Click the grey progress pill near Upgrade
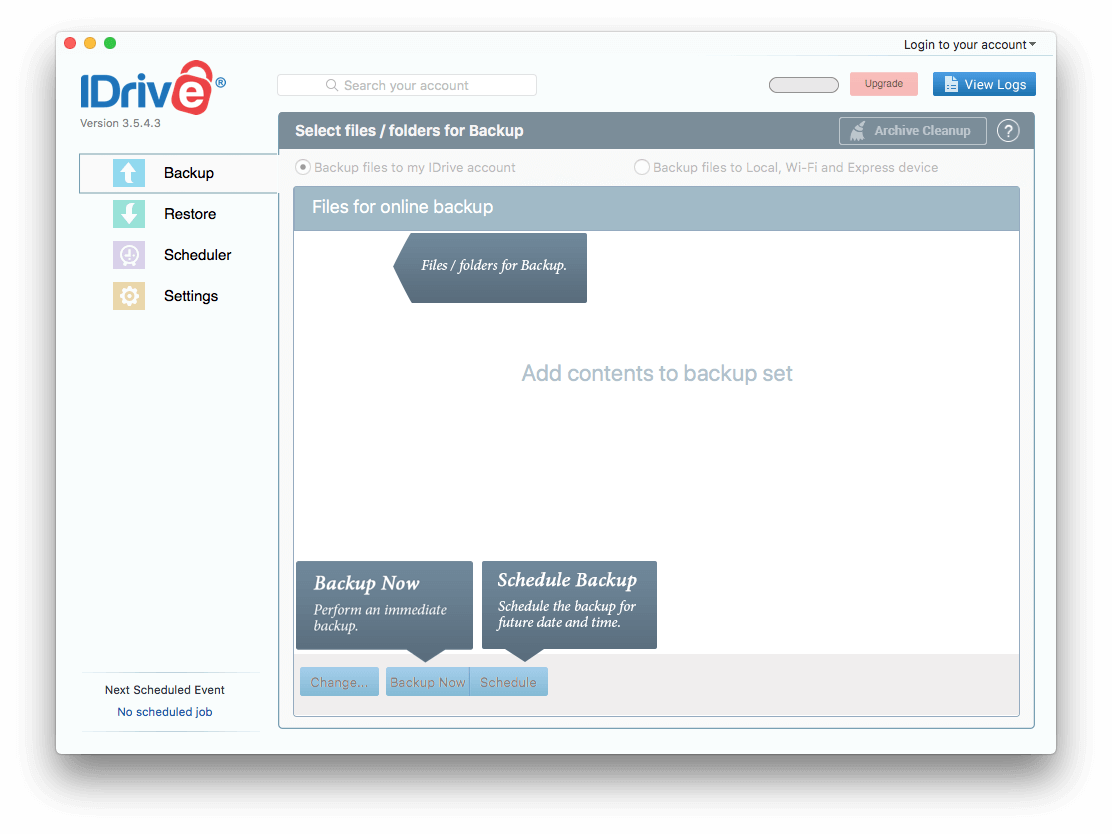This screenshot has width=1112, height=834. point(804,84)
